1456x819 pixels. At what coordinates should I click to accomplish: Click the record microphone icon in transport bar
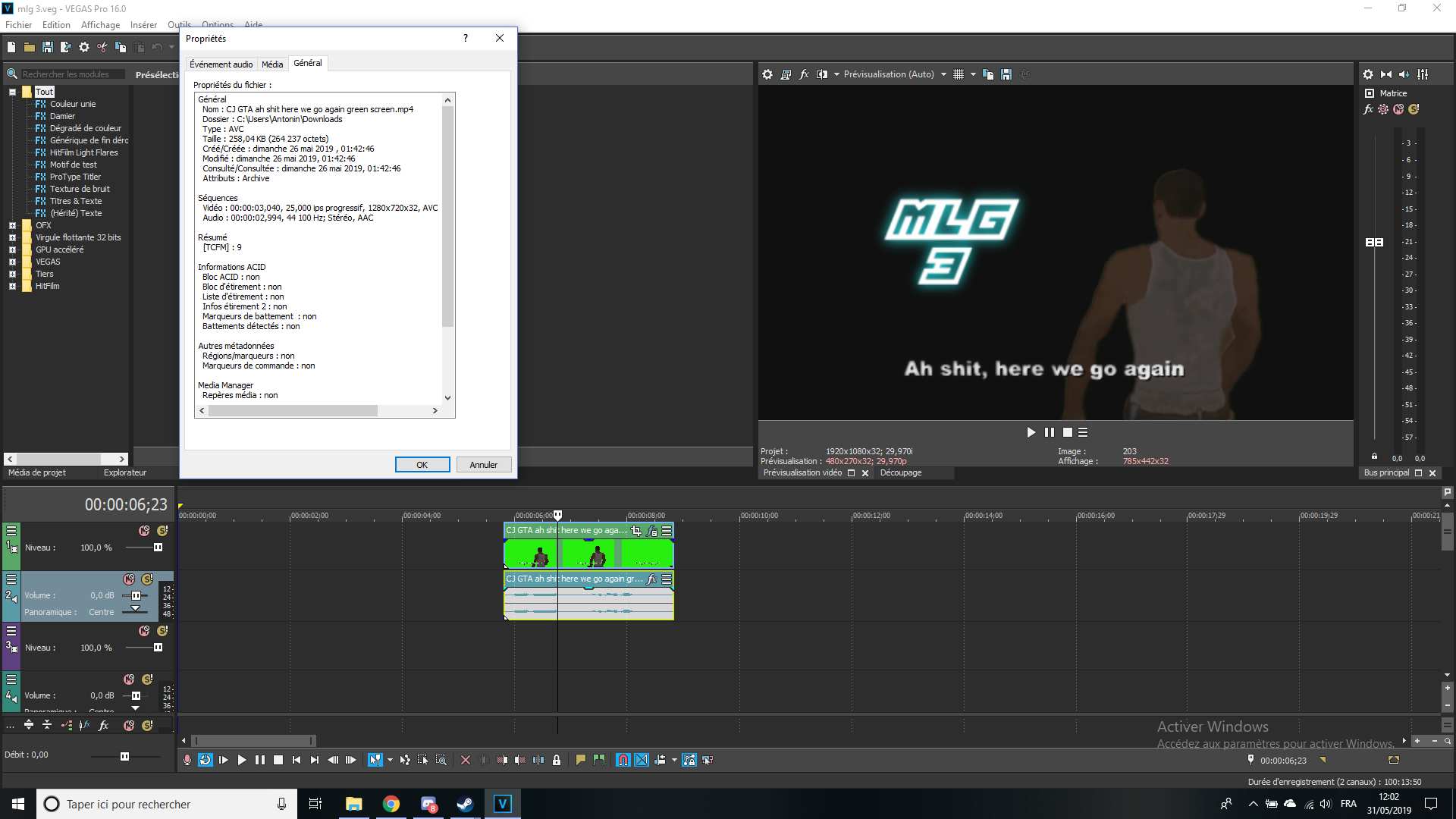click(187, 760)
